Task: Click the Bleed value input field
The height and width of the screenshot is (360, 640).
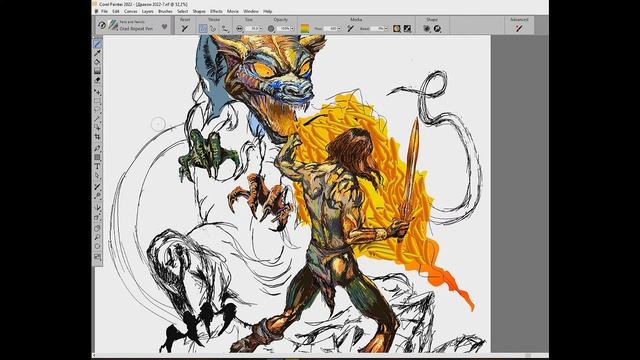Action: point(377,29)
